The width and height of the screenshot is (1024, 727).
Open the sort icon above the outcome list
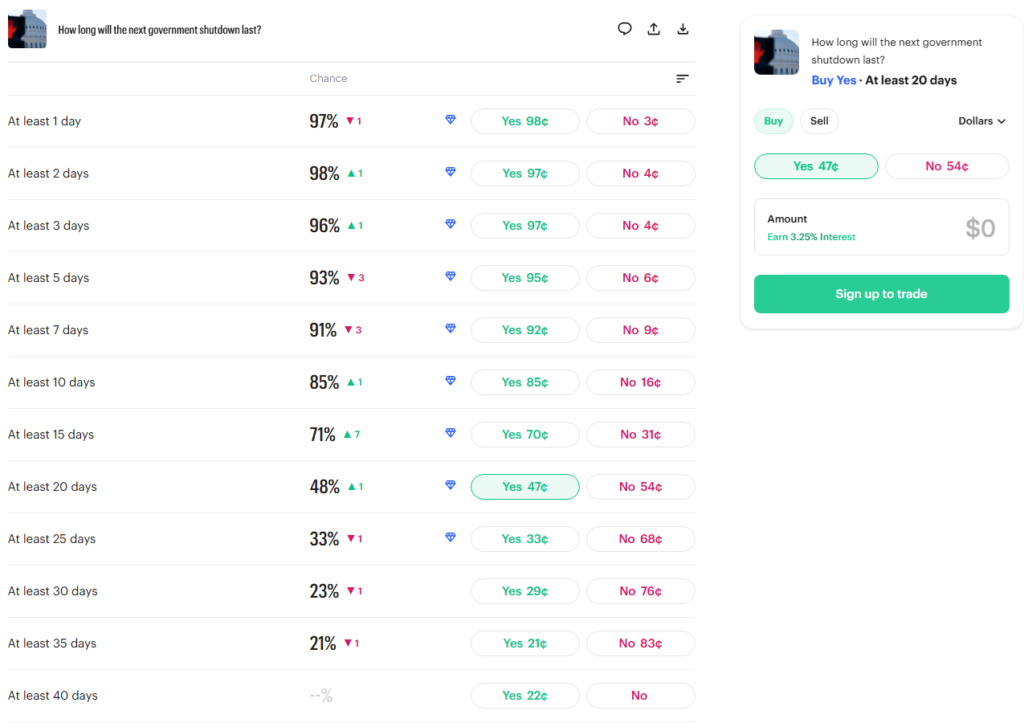(x=682, y=78)
